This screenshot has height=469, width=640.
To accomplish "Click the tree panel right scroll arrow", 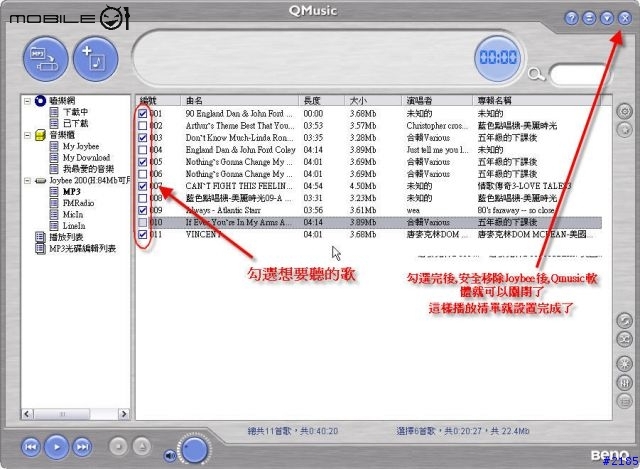I will point(124,414).
